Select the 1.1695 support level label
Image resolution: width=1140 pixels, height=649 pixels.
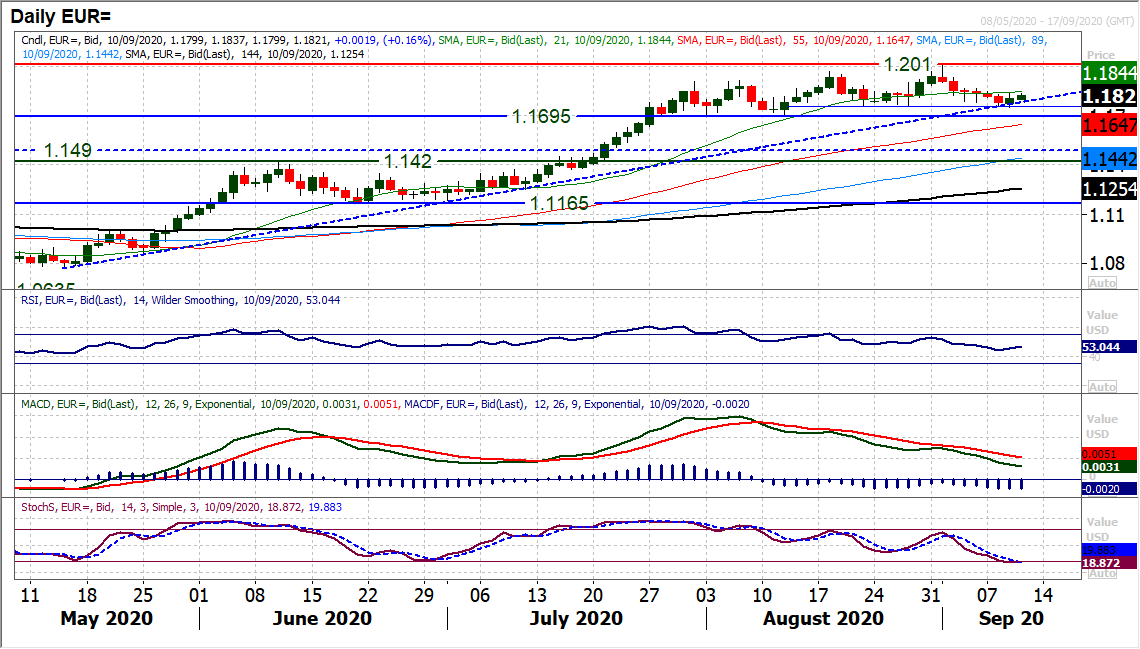tap(541, 116)
